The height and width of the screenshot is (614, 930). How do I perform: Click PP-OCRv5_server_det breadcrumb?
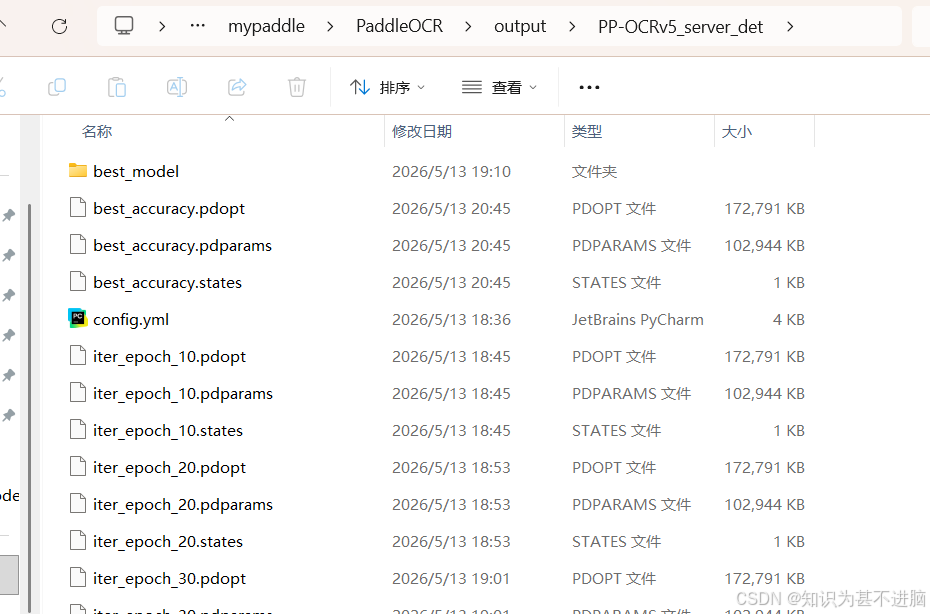click(680, 26)
